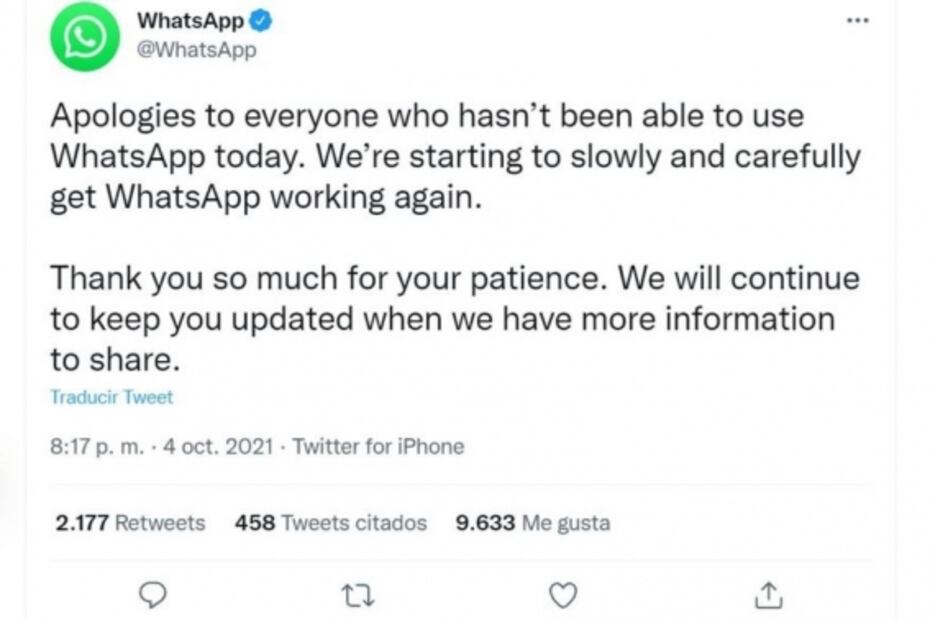
Task: Click the "Apologies to everyone" opening line
Action: tap(427, 115)
